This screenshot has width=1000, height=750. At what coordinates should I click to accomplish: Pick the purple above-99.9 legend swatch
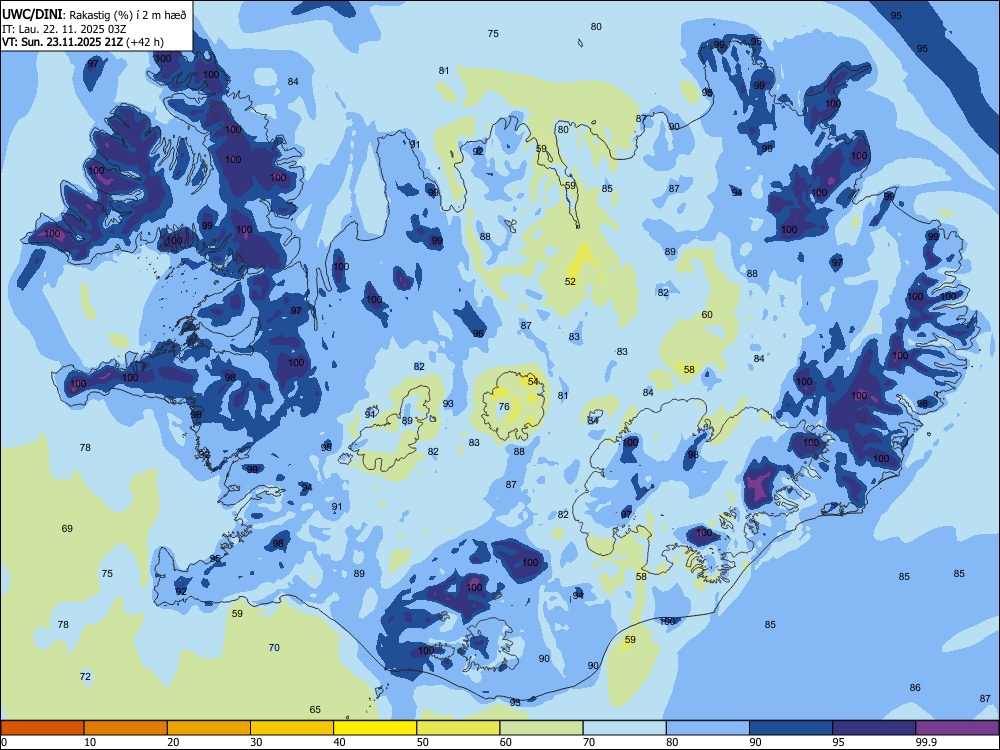coord(957,728)
